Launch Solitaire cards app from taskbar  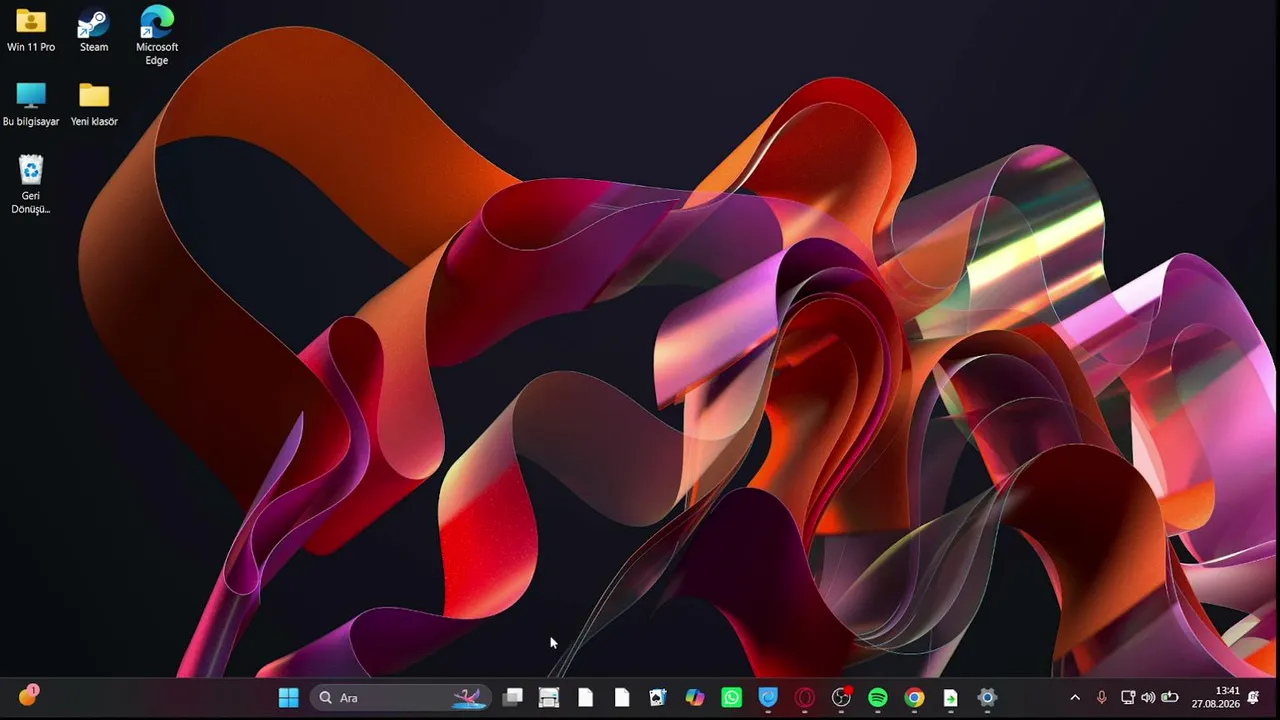coord(658,697)
